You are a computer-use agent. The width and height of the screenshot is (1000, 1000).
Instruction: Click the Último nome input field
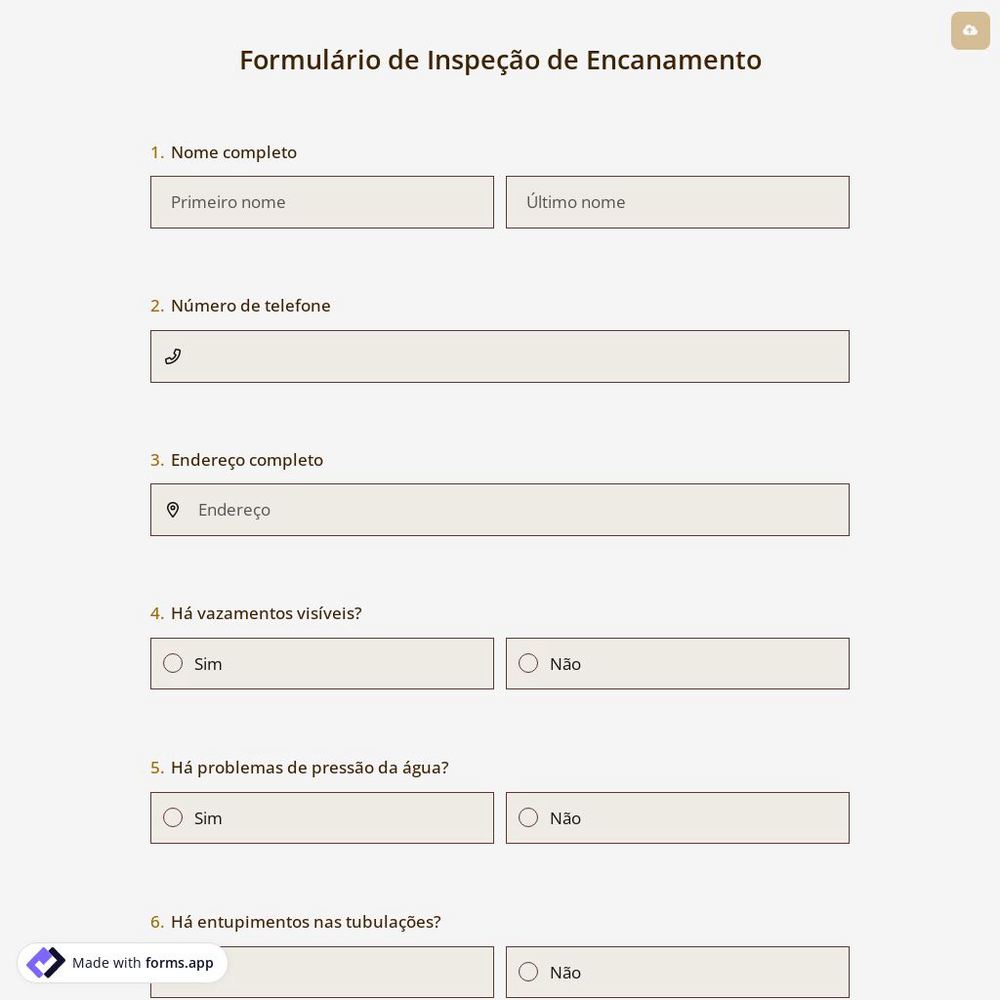[678, 202]
